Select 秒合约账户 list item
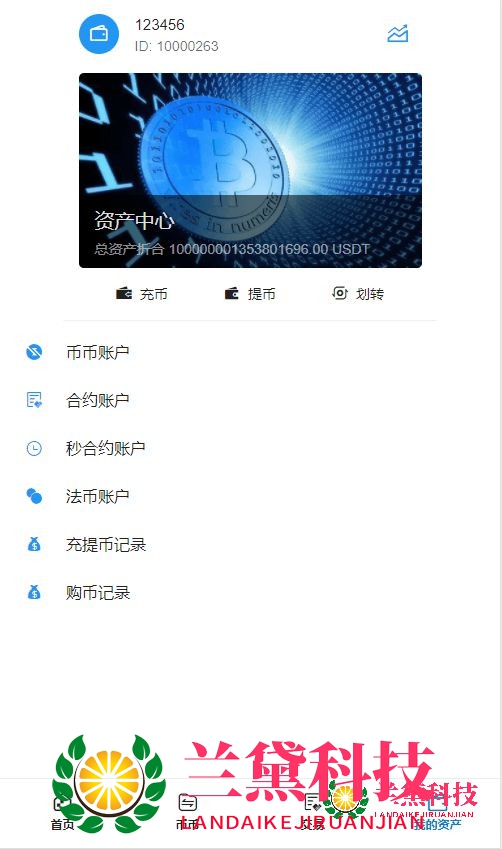Image resolution: width=502 pixels, height=849 pixels. [x=251, y=448]
